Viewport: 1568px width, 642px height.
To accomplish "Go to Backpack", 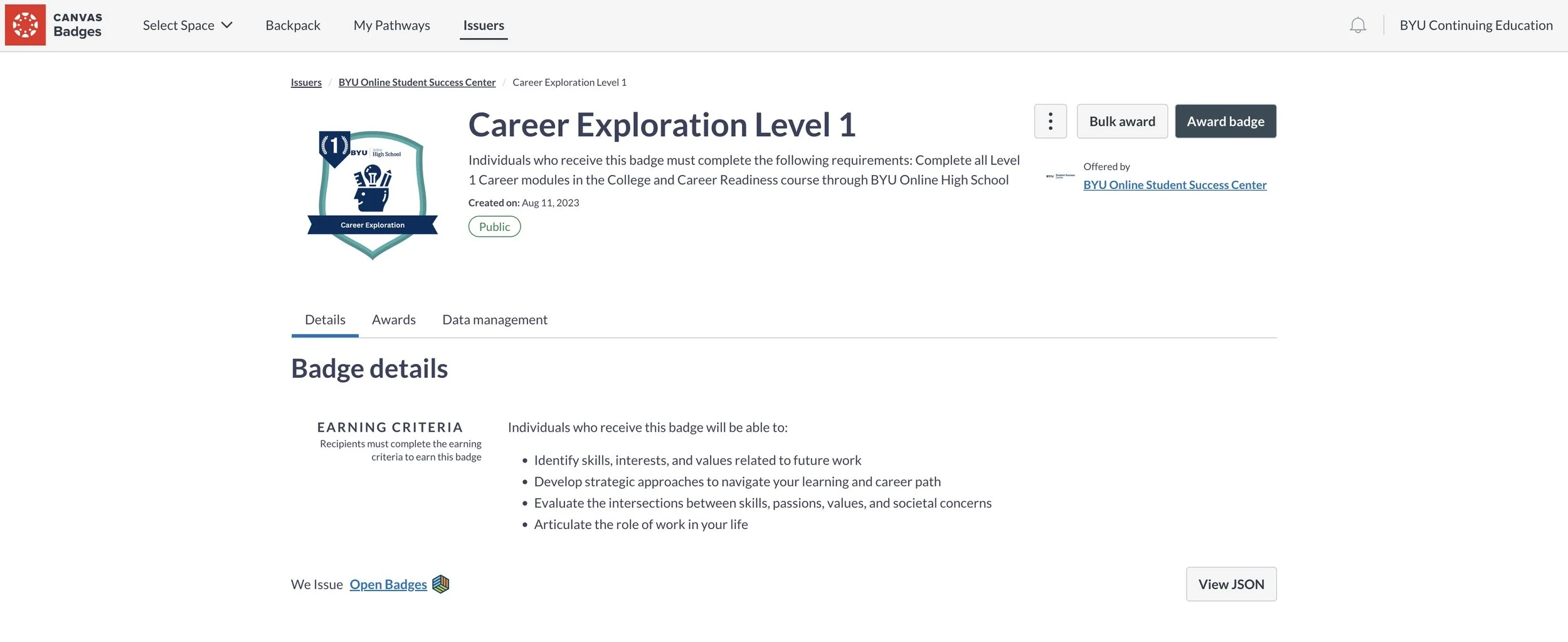I will (x=293, y=25).
